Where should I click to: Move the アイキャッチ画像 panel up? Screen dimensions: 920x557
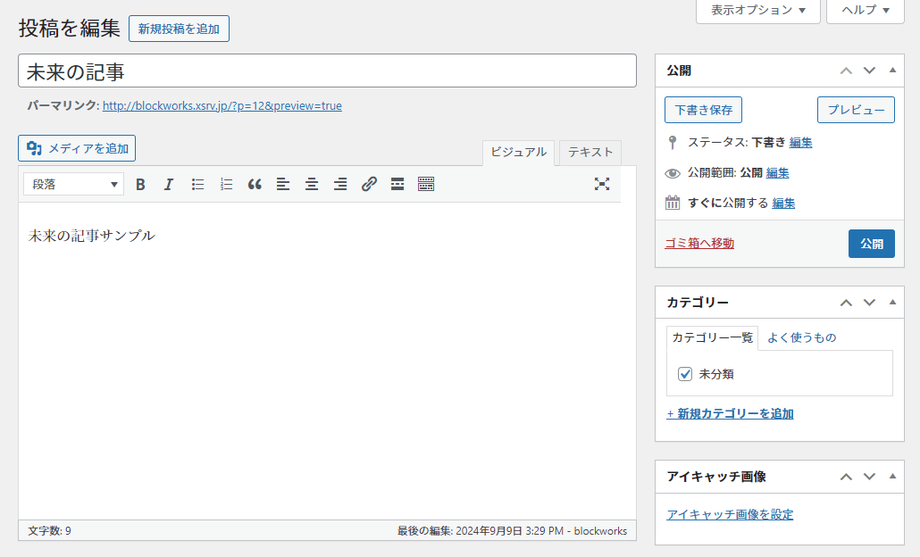pyautogui.click(x=845, y=477)
